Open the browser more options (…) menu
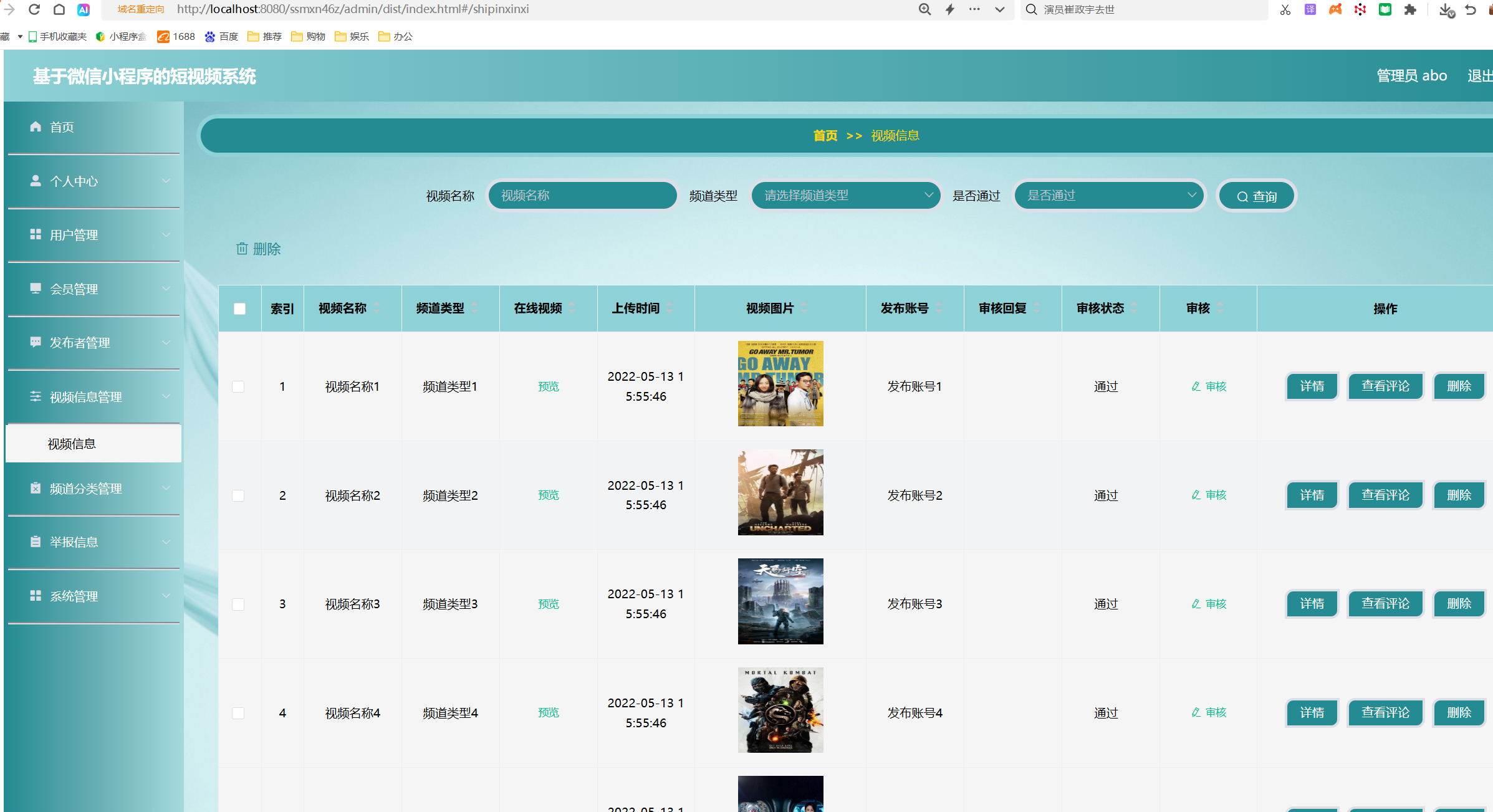Image resolution: width=1493 pixels, height=812 pixels. point(975,9)
